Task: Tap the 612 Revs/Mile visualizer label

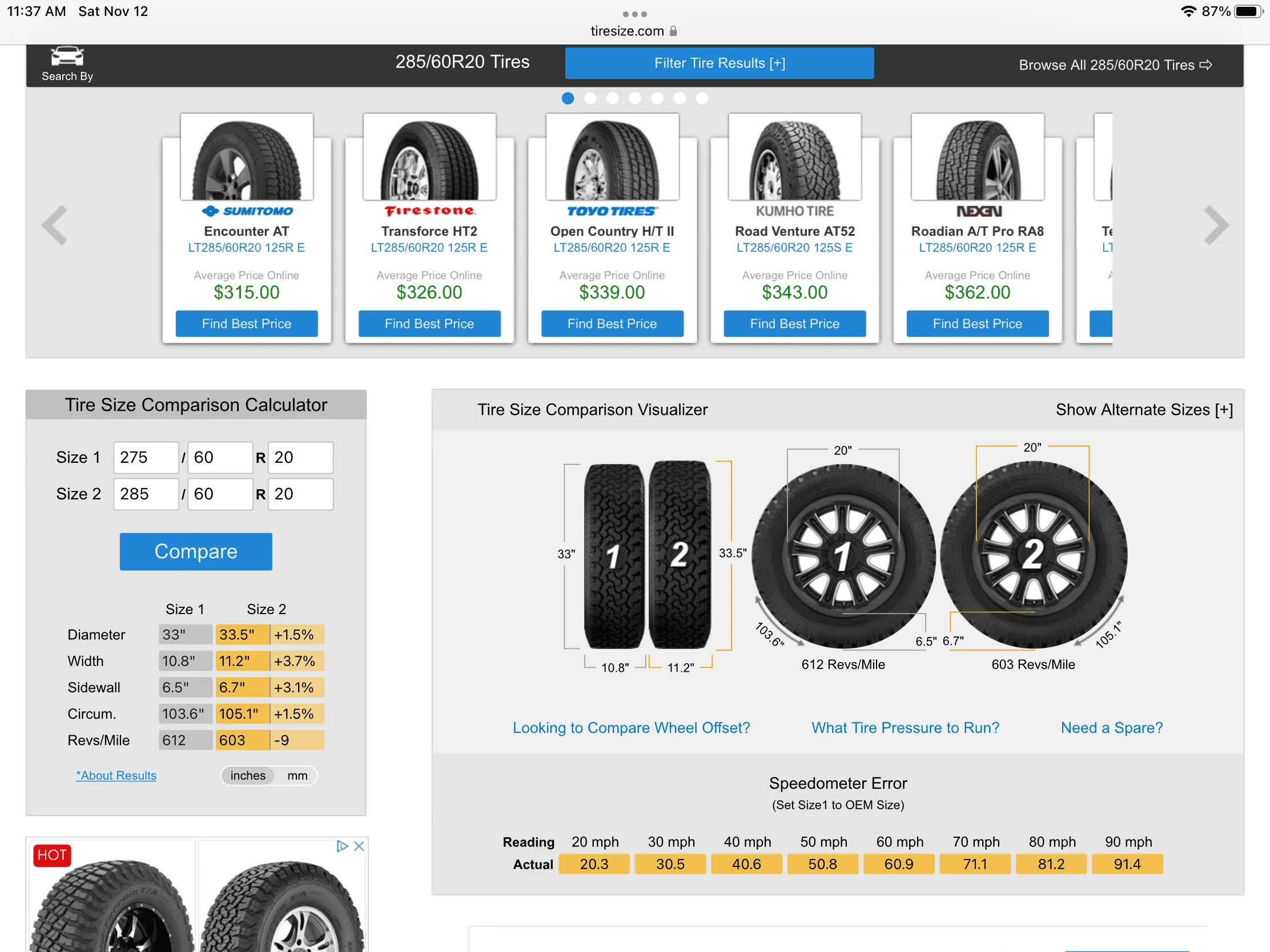Action: (843, 664)
